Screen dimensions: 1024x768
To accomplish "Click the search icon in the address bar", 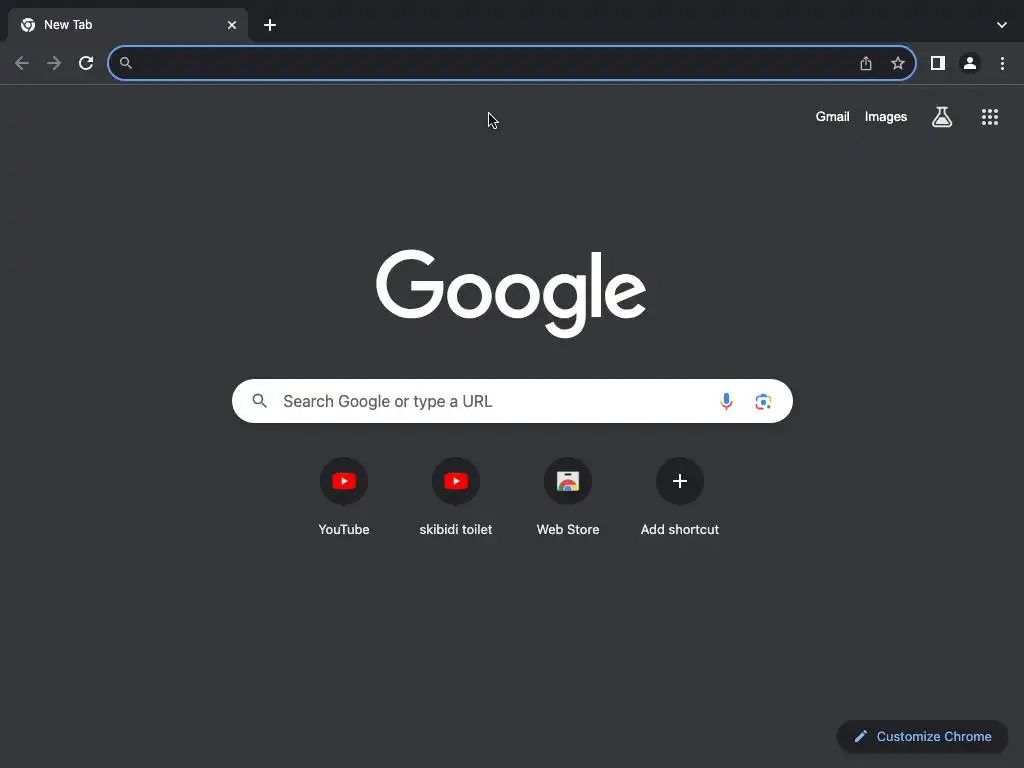I will [126, 63].
